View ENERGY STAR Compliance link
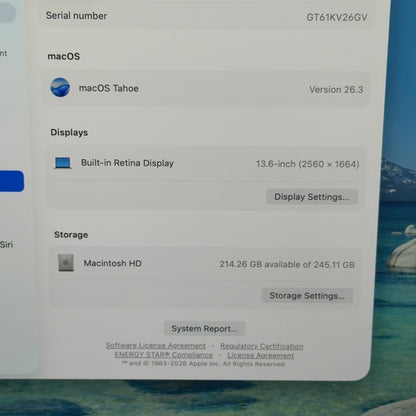 [164, 355]
